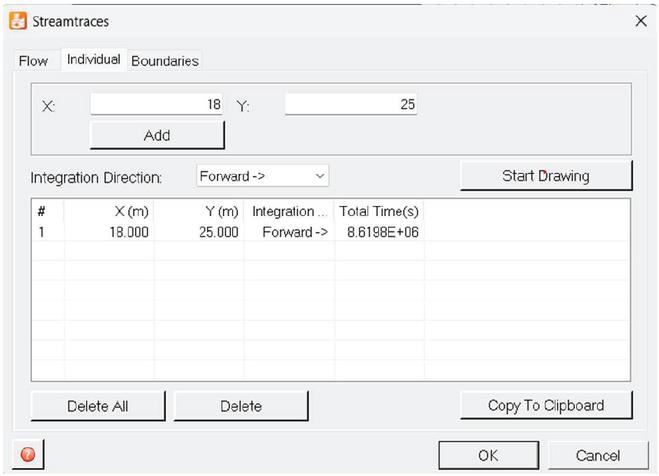Click the X (m) column header
The image size is (659, 476).
[109, 211]
